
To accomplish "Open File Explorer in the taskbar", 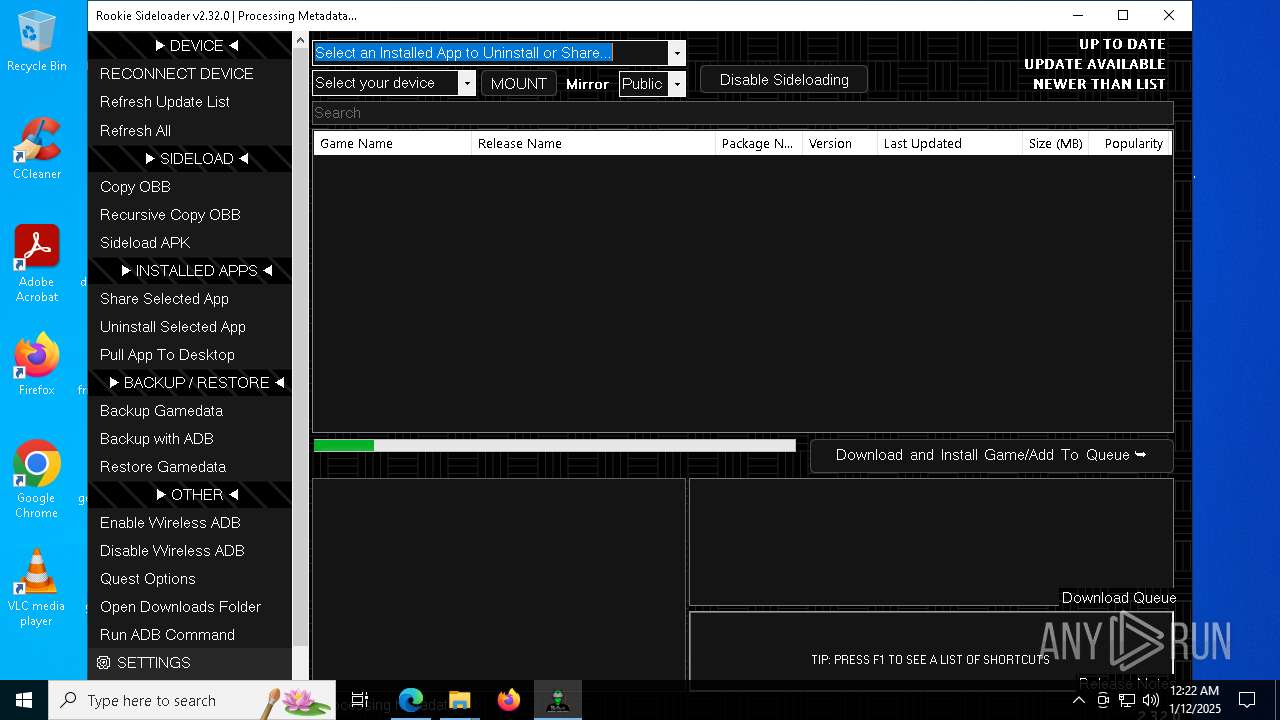I will tap(459, 700).
